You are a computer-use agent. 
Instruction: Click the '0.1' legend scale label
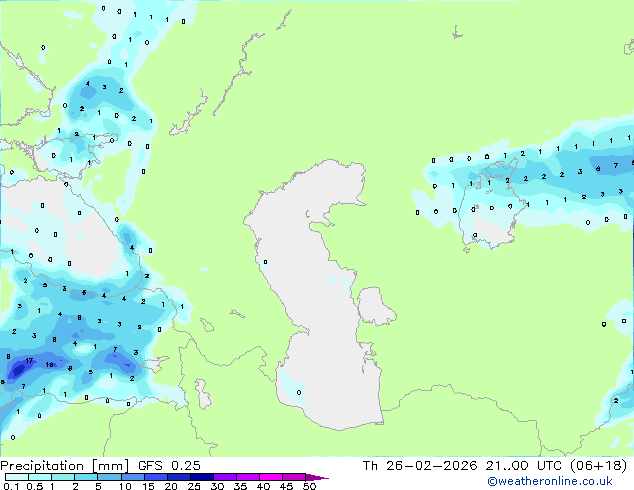pyautogui.click(x=12, y=486)
